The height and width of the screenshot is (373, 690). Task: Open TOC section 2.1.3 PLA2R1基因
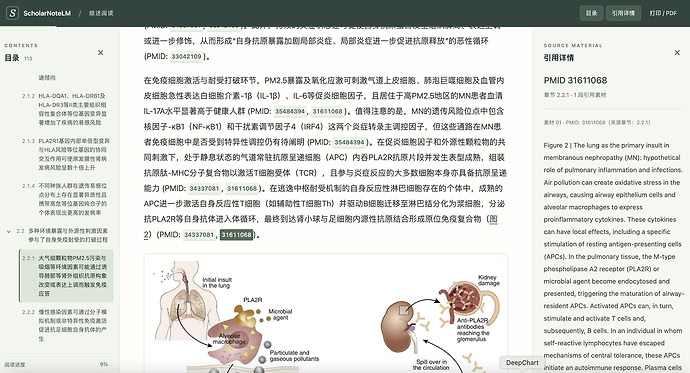tap(66, 154)
